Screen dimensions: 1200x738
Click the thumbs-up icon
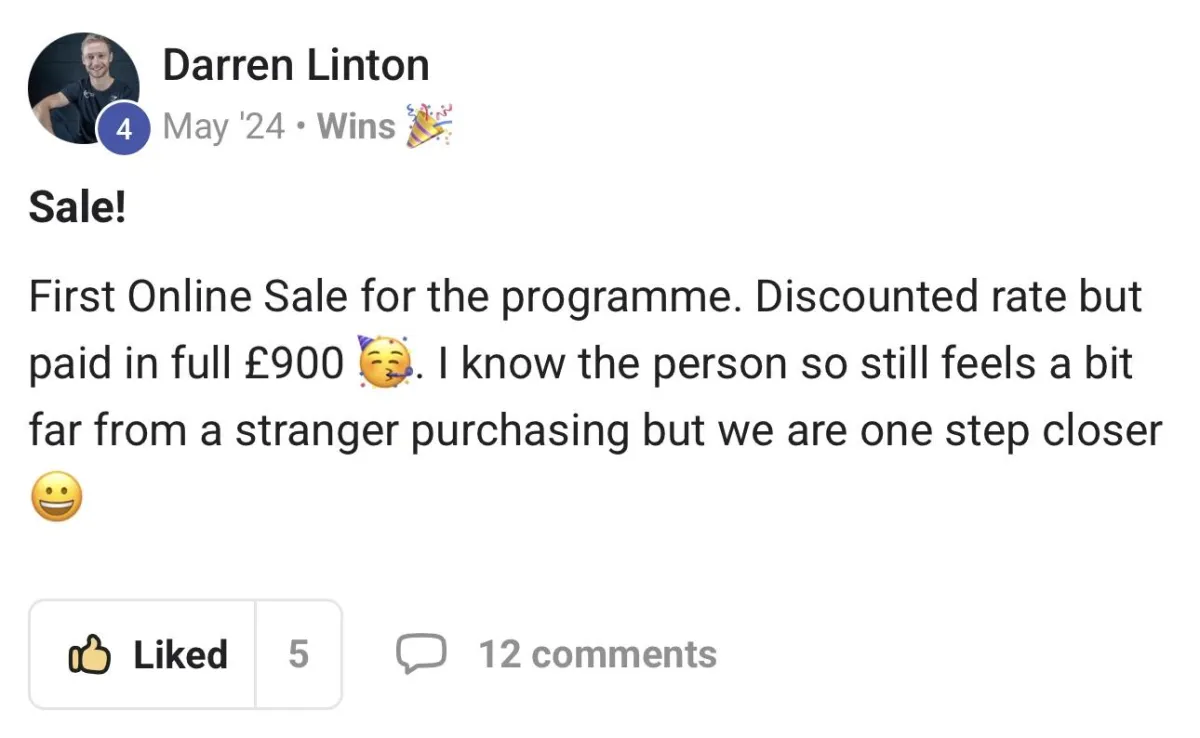tap(88, 655)
